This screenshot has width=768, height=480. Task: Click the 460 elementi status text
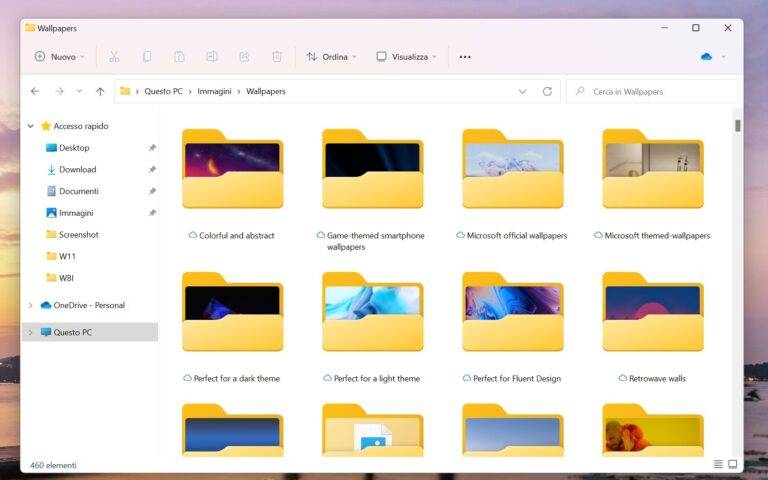point(53,465)
